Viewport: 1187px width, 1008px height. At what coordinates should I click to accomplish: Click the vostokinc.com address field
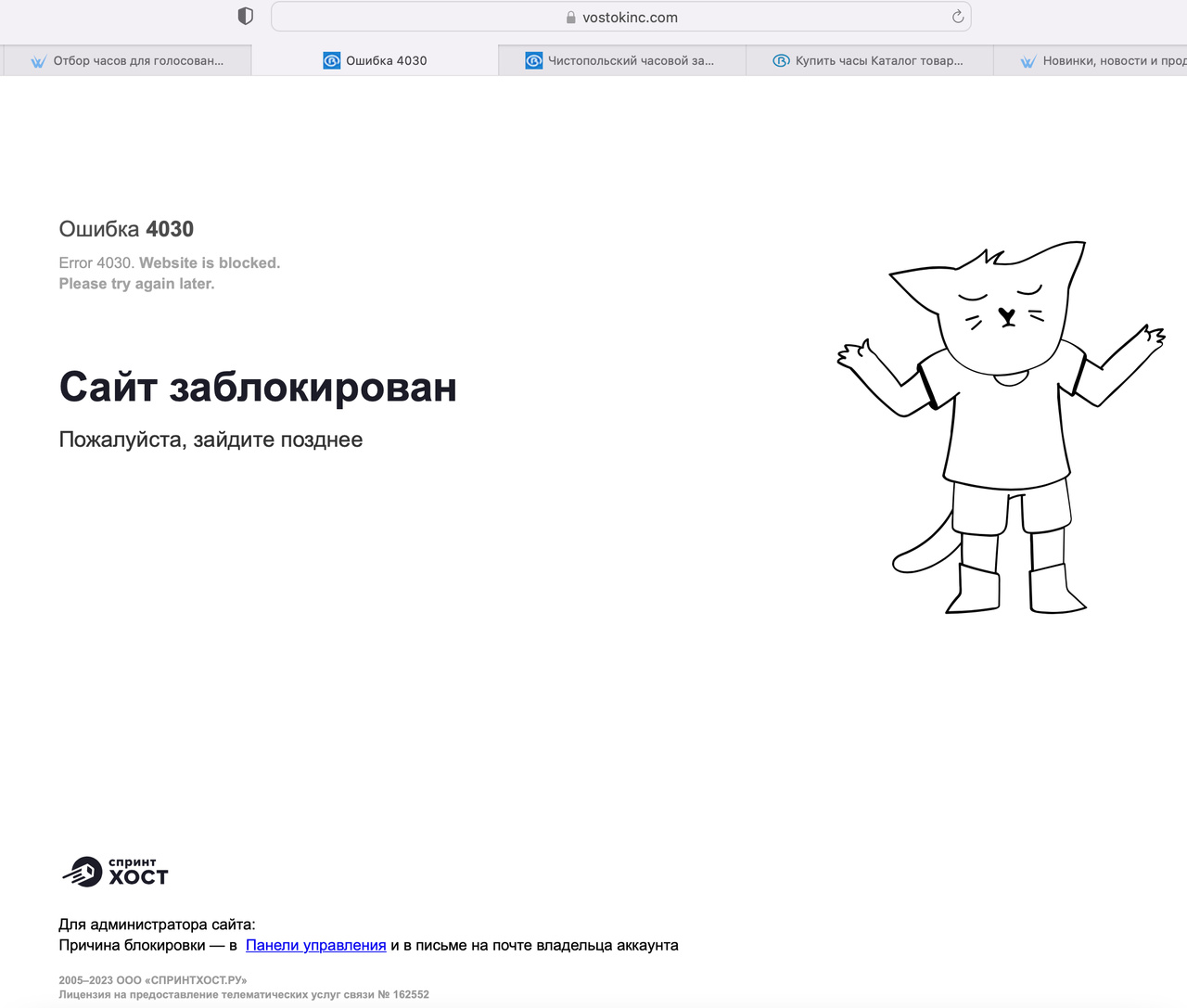631,17
